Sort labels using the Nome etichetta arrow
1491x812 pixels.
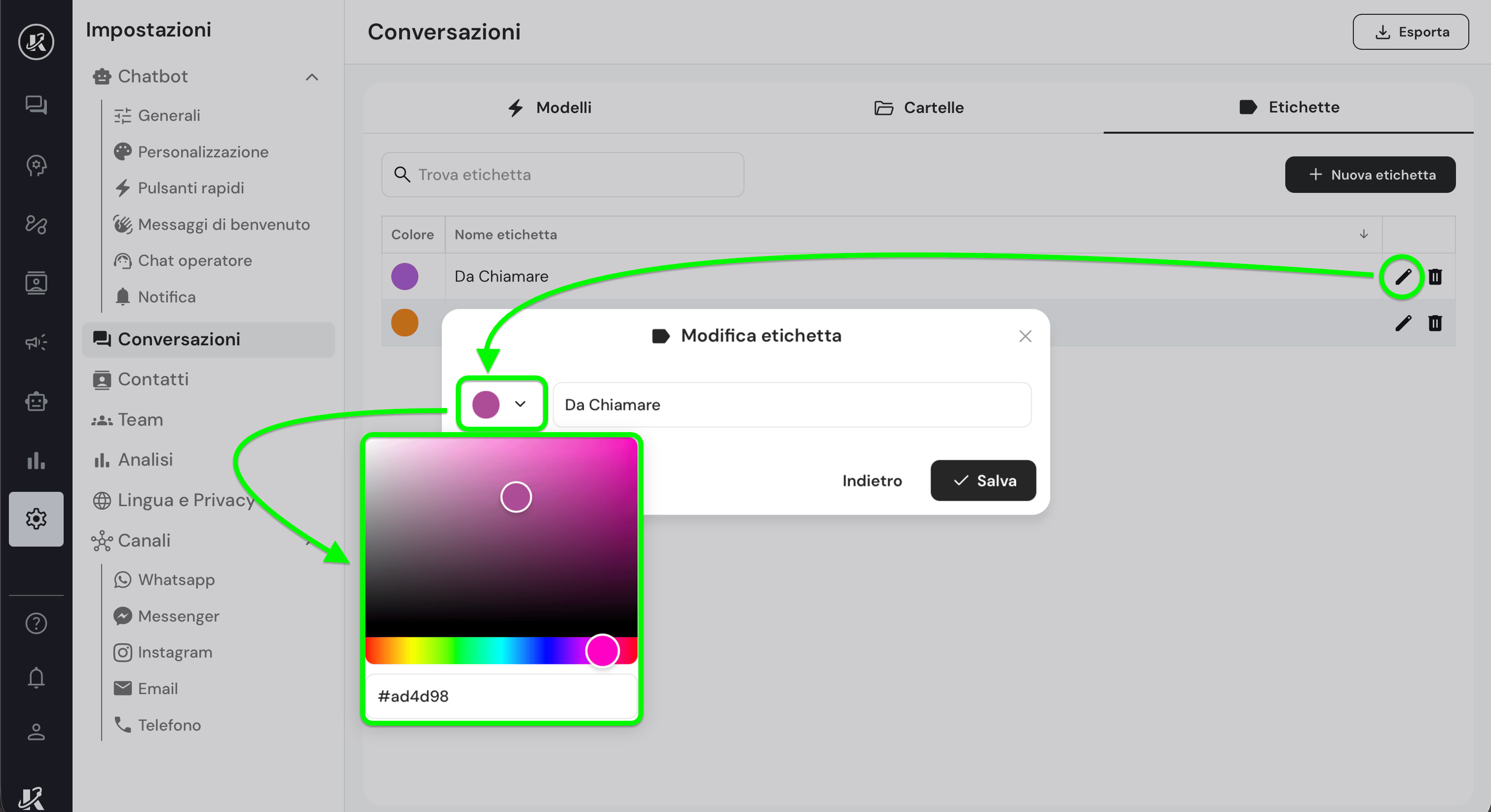[x=1363, y=234]
